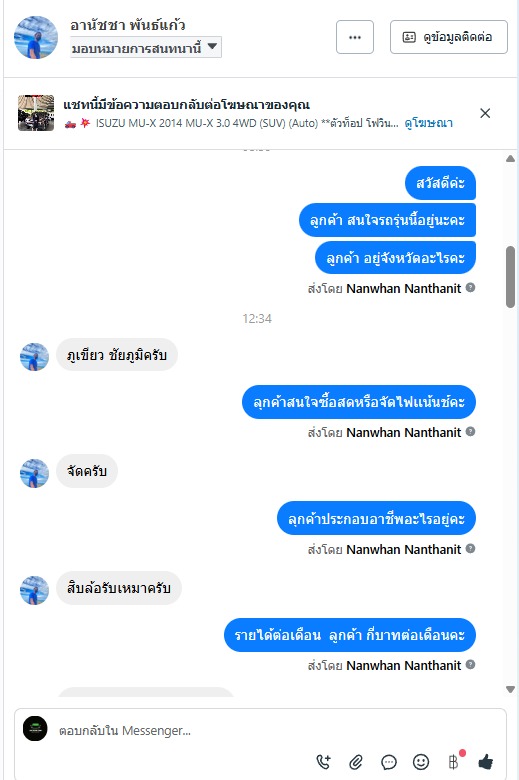Dismiss the ad reply banner
The height and width of the screenshot is (780, 519).
tap(485, 113)
